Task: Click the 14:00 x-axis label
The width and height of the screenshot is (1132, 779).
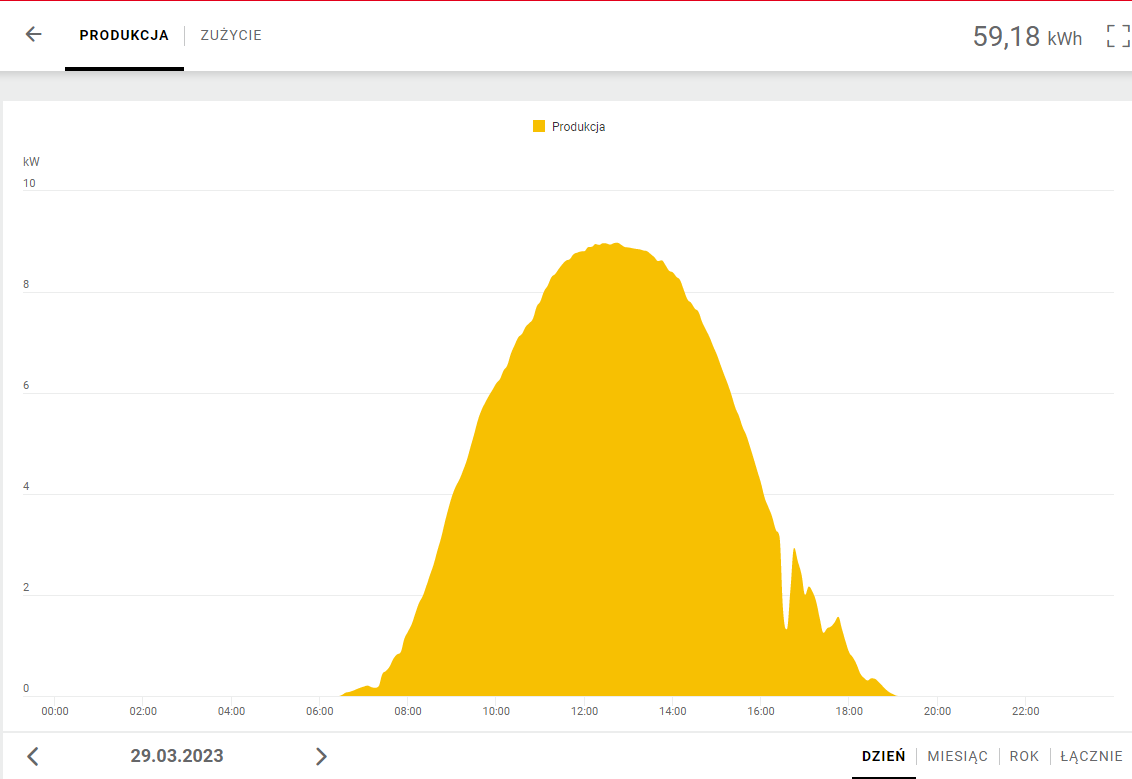Action: [672, 711]
